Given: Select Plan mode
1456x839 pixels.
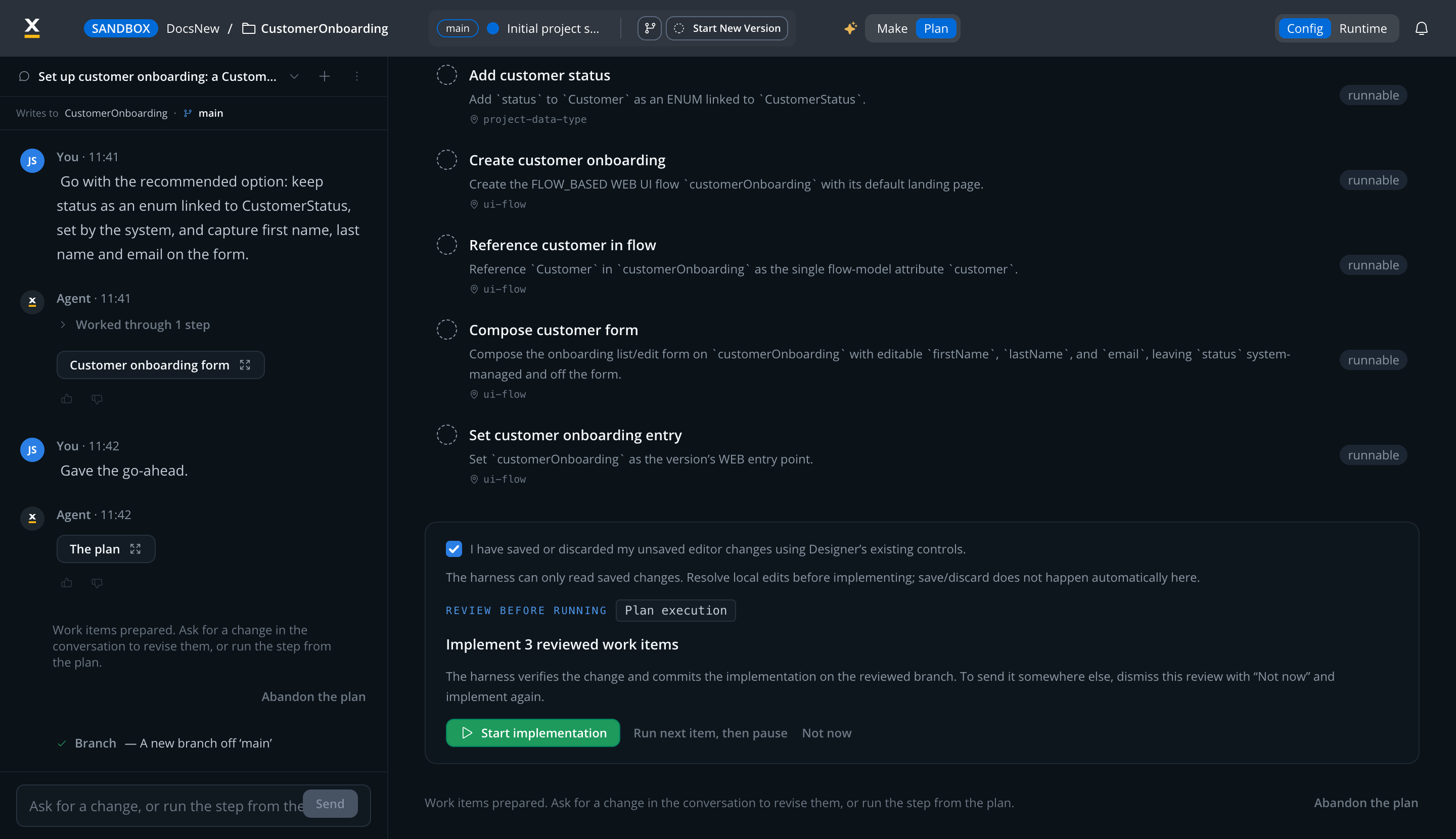Looking at the screenshot, I should tap(935, 28).
